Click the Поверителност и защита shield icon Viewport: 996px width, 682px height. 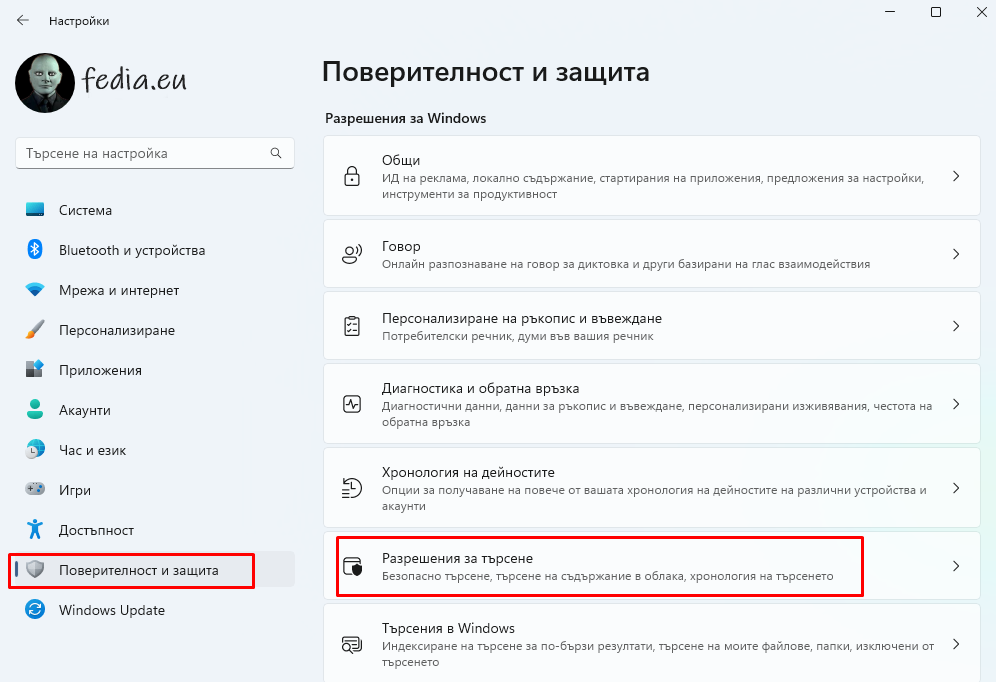(35, 570)
